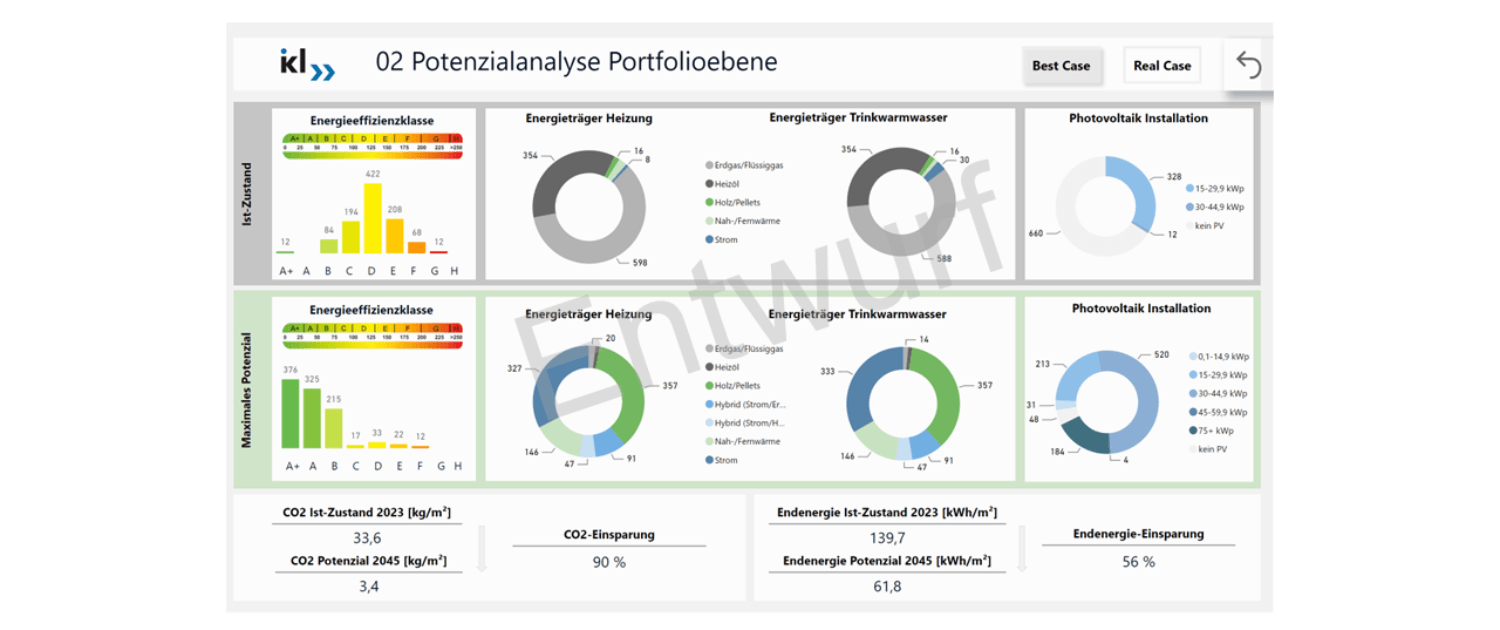Click the down arrow beside Endenergie values
1500x630 pixels.
coord(1021,549)
